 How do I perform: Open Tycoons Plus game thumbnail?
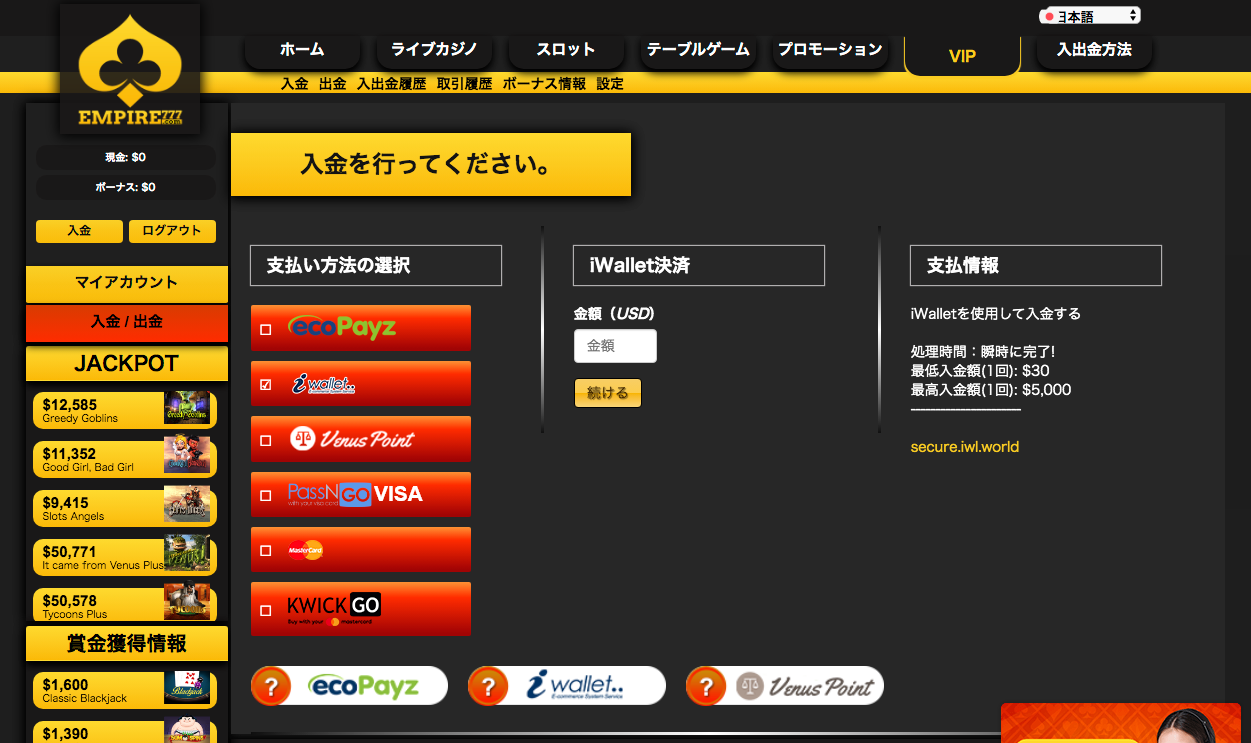click(187, 602)
